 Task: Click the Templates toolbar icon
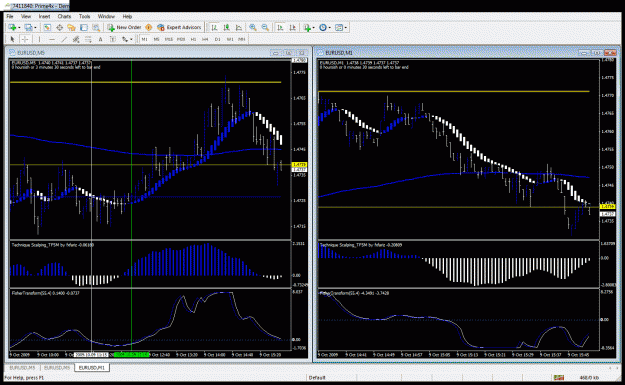(x=339, y=28)
